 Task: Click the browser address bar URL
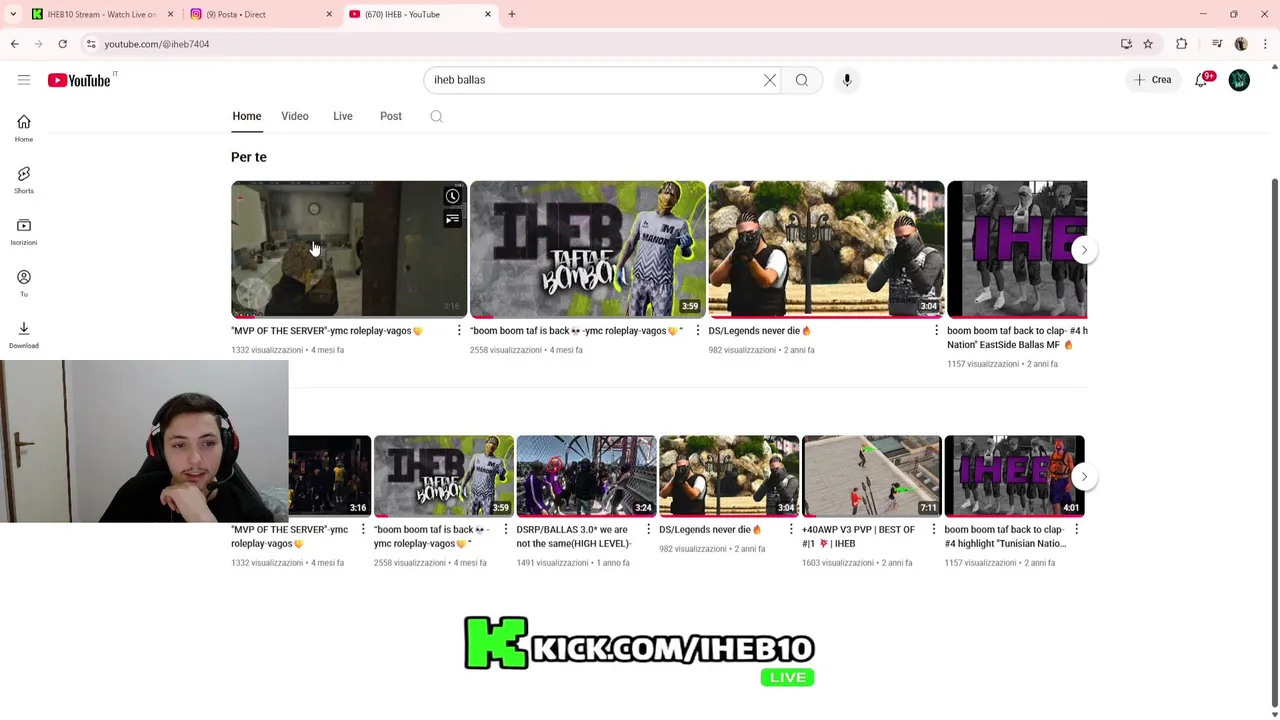157,44
